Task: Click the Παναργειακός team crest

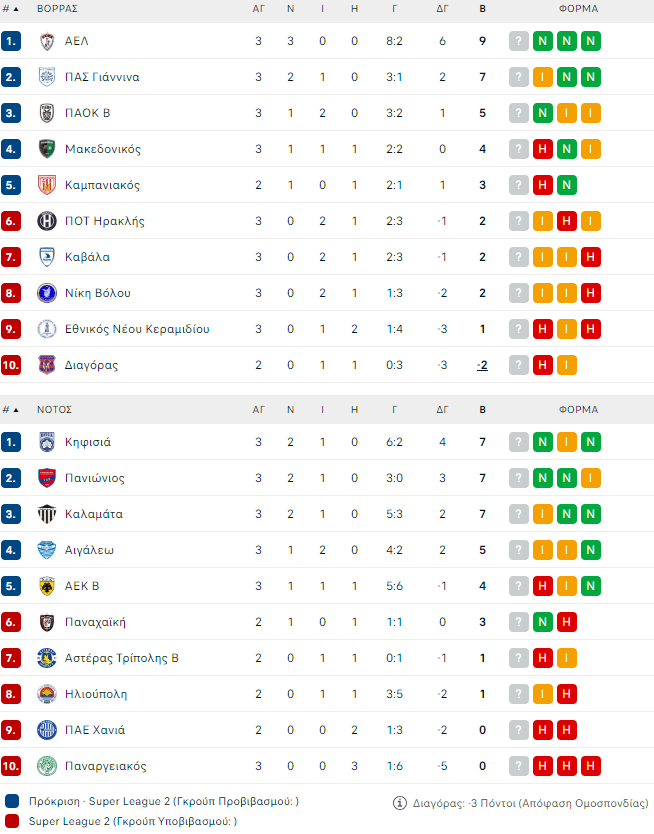Action: tap(46, 766)
